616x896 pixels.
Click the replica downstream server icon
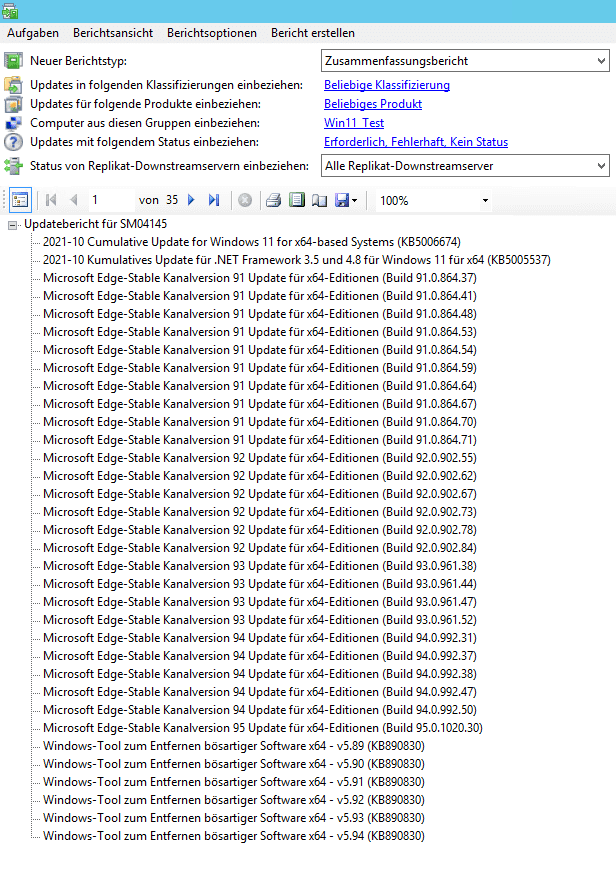click(x=14, y=166)
